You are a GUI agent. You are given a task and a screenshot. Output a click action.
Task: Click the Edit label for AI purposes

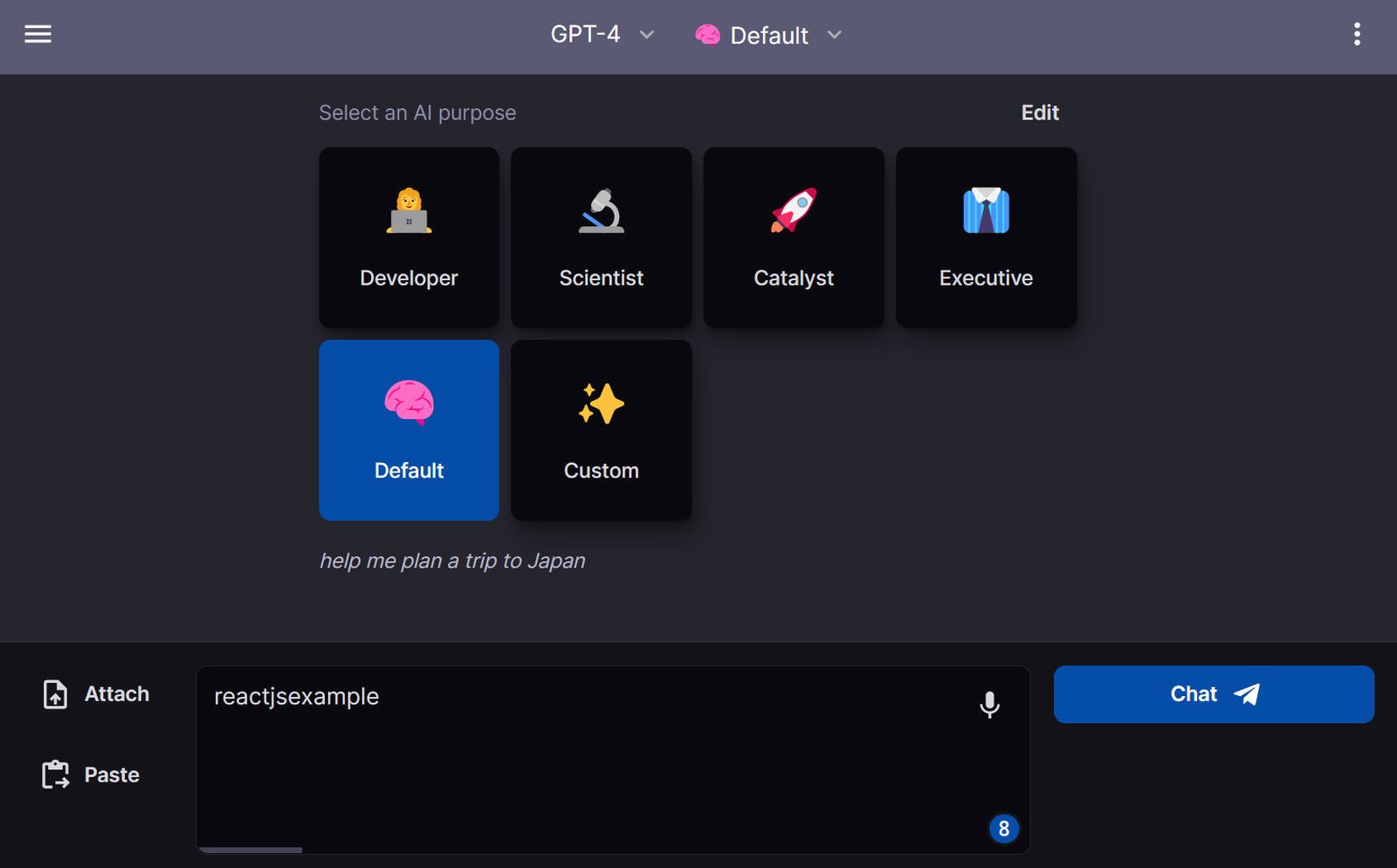[1039, 113]
